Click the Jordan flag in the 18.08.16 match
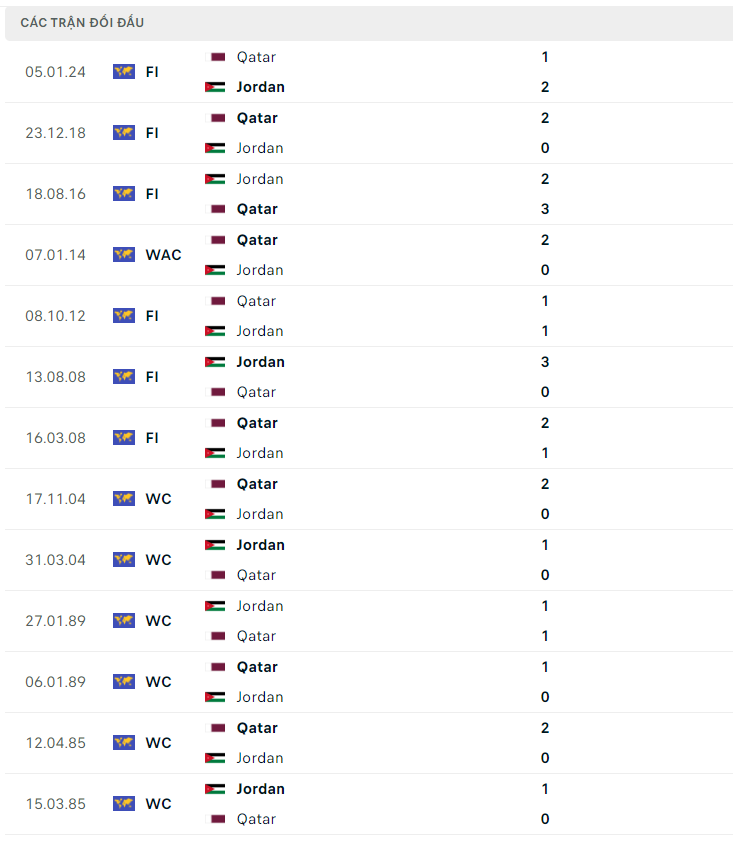The height and width of the screenshot is (849, 733). (215, 179)
